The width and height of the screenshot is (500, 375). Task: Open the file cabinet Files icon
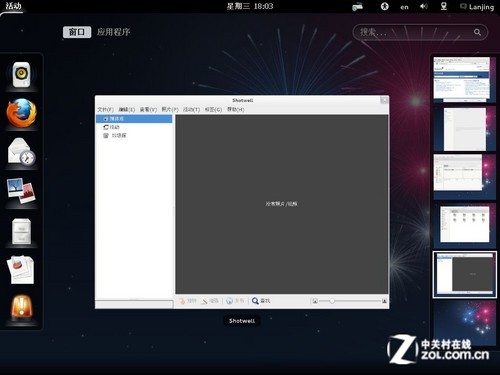tap(21, 231)
